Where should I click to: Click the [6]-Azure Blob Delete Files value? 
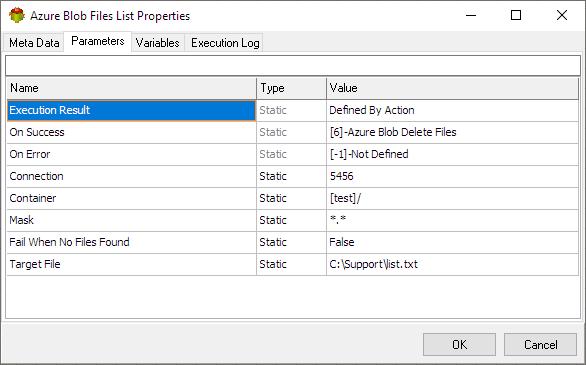point(453,132)
